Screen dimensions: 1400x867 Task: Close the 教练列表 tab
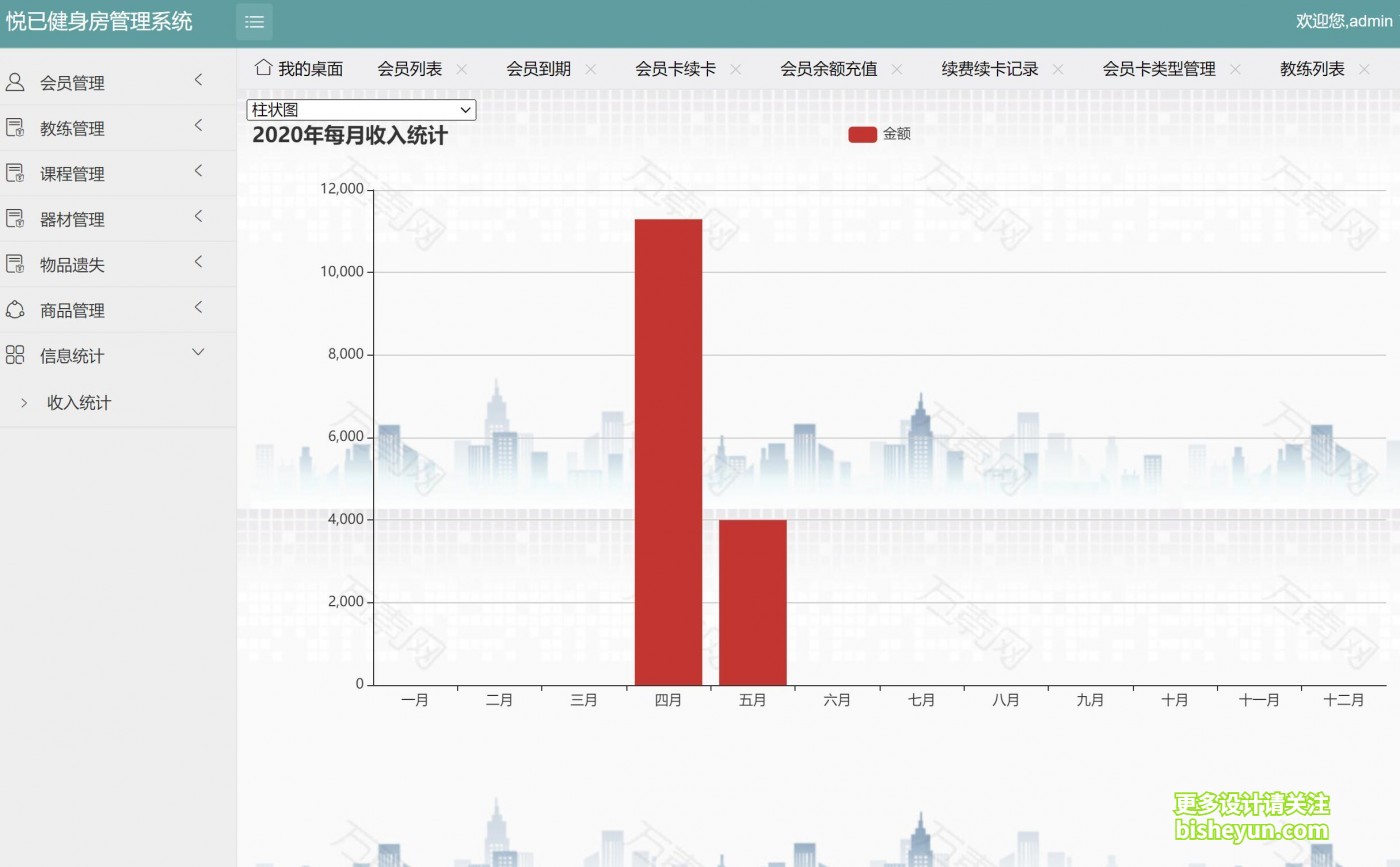tap(1364, 69)
